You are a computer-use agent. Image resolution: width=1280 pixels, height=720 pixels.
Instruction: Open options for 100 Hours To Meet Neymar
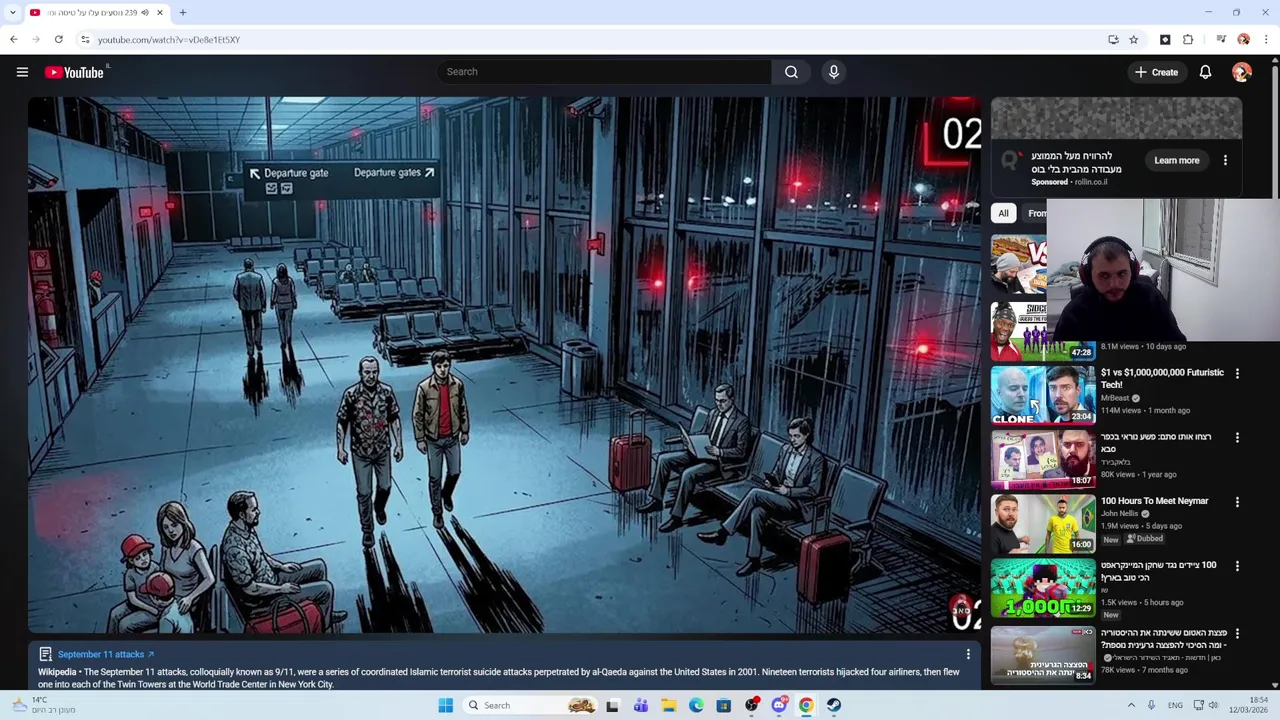(1237, 502)
